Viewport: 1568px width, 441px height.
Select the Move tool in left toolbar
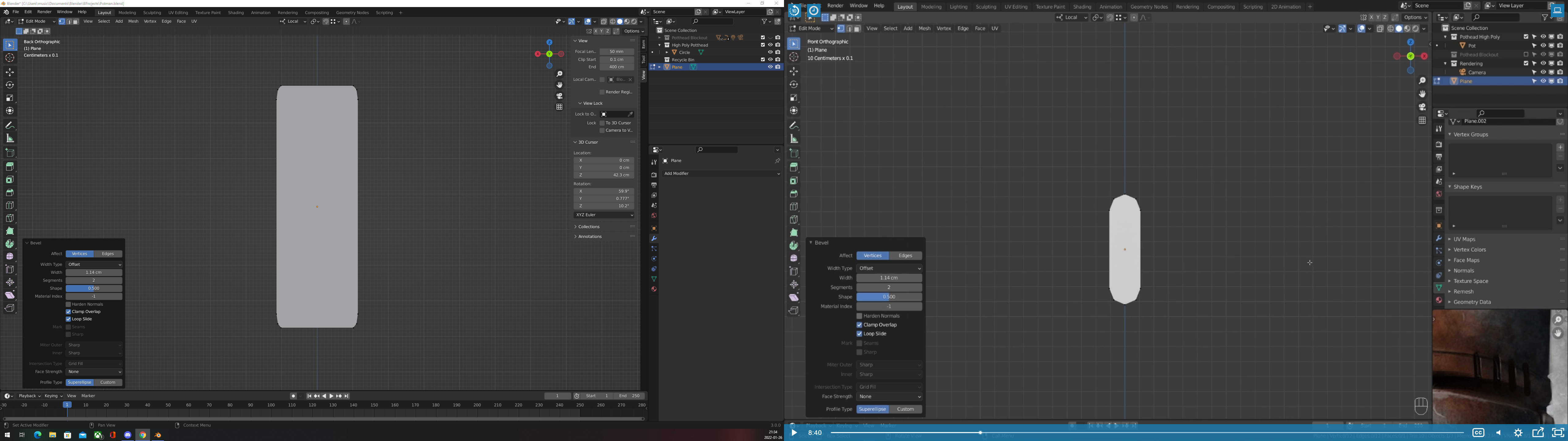[x=10, y=73]
